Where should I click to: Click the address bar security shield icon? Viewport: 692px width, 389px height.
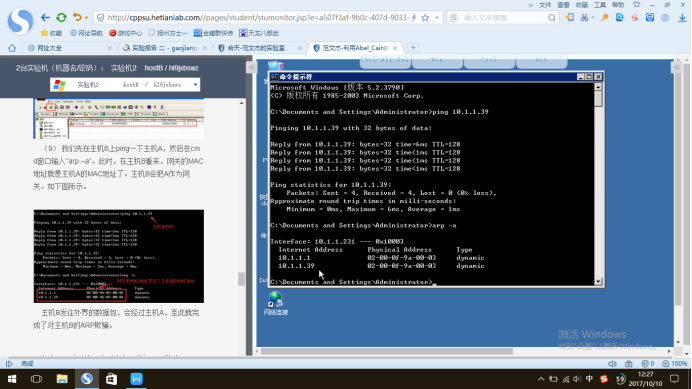point(101,18)
